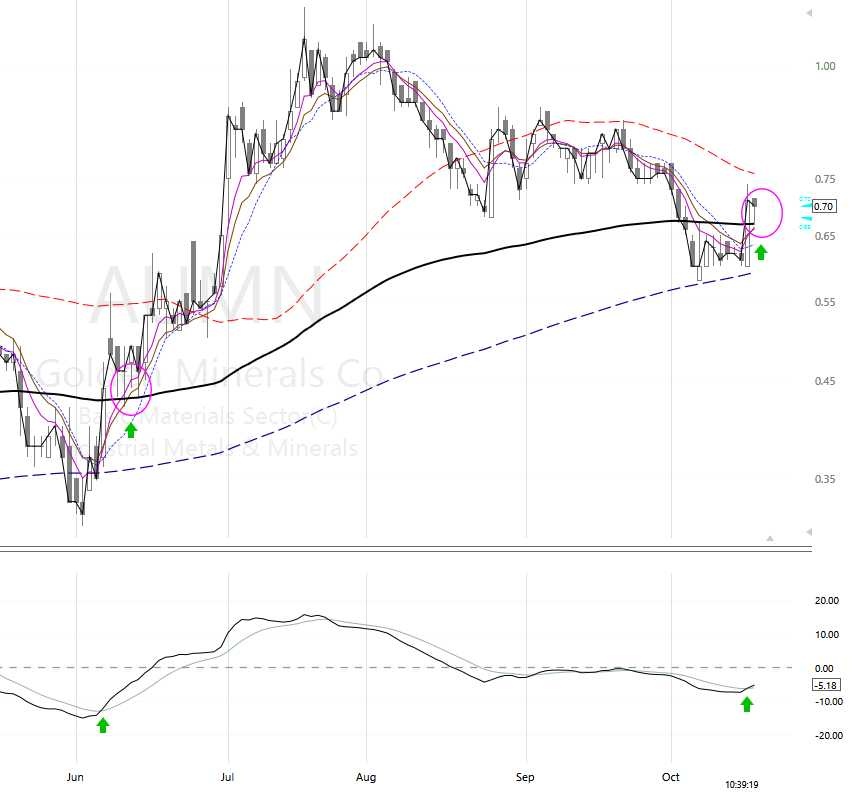
Task: Click the 0.70 current price label
Action: (x=824, y=207)
